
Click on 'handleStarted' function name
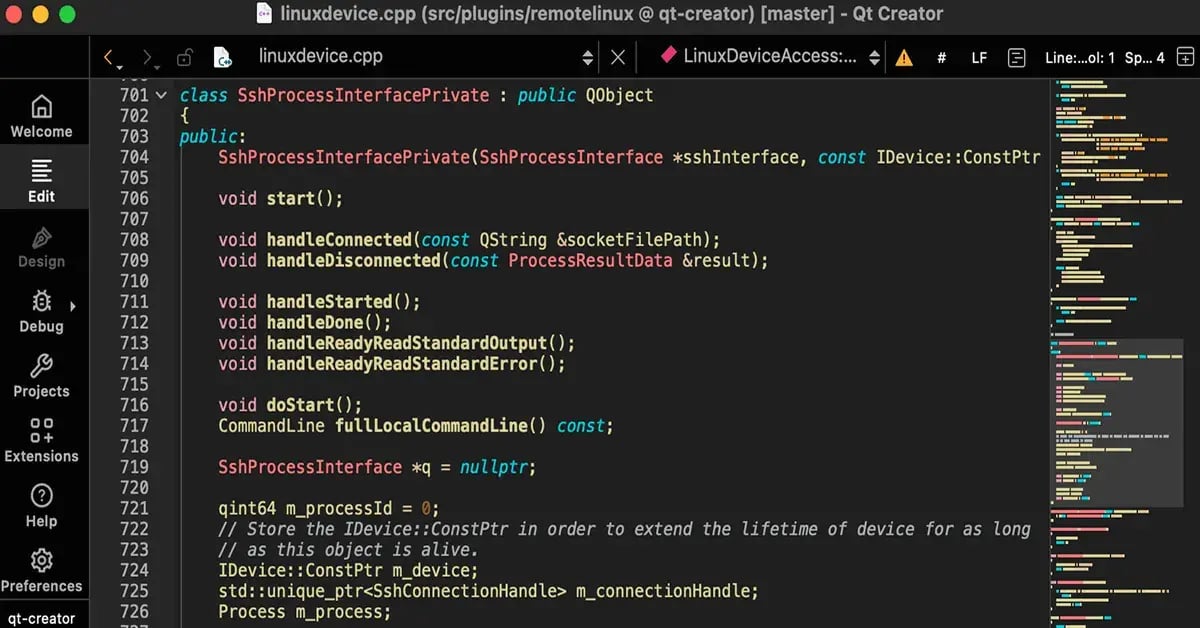pos(329,302)
